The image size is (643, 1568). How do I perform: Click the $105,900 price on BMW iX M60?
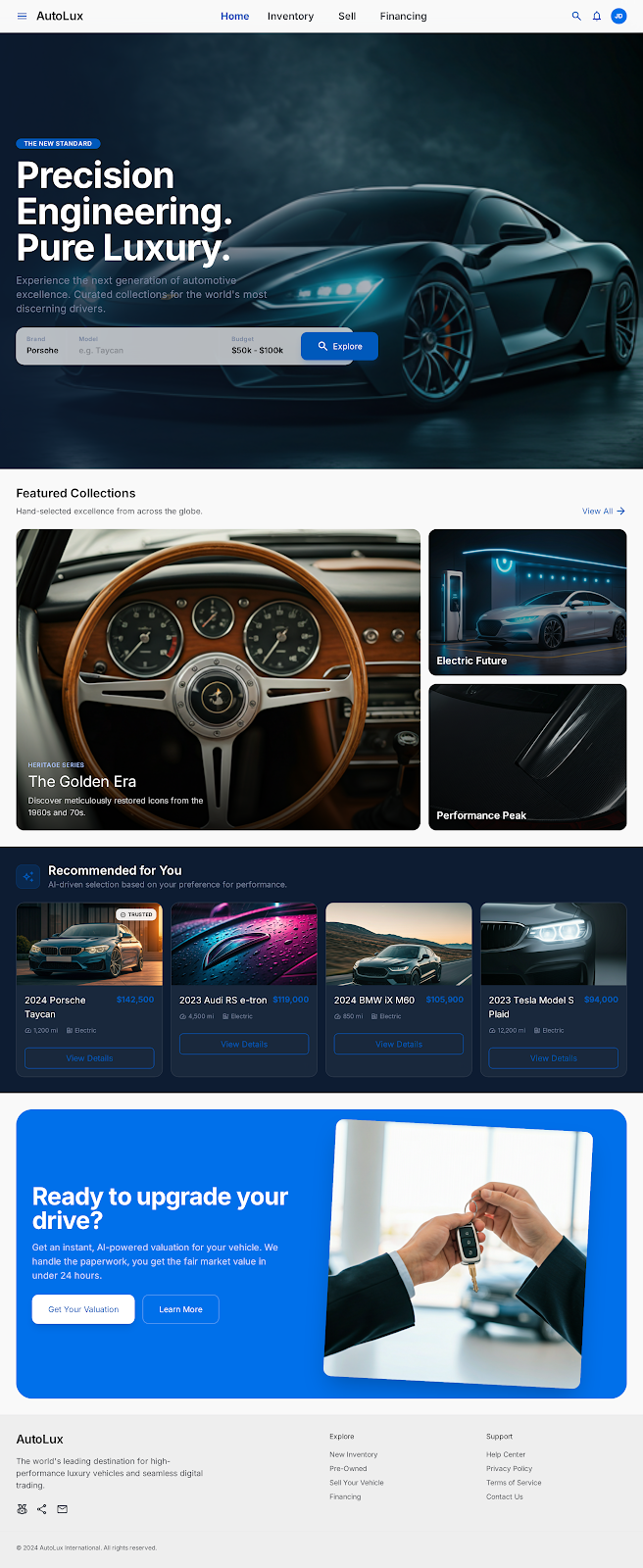point(445,1000)
